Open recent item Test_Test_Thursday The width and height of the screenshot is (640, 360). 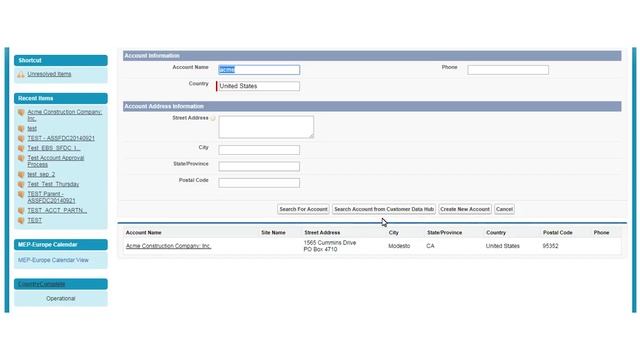click(53, 184)
